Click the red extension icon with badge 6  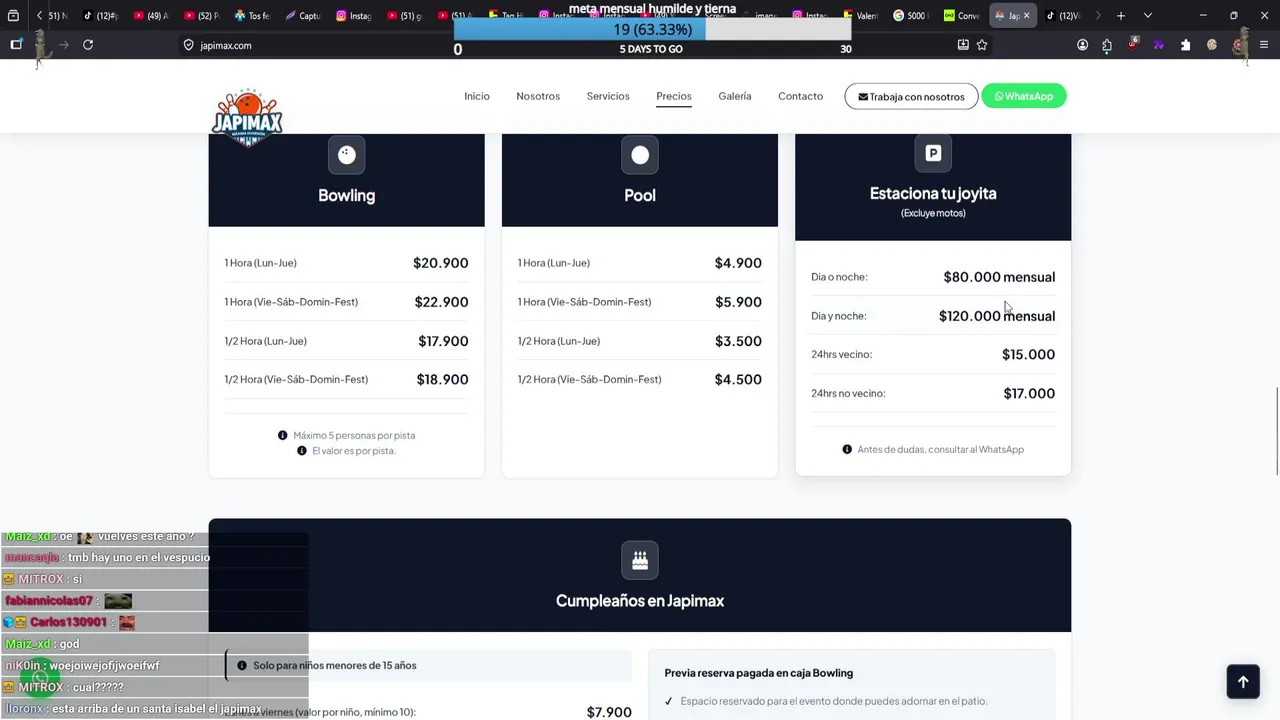click(x=1133, y=45)
